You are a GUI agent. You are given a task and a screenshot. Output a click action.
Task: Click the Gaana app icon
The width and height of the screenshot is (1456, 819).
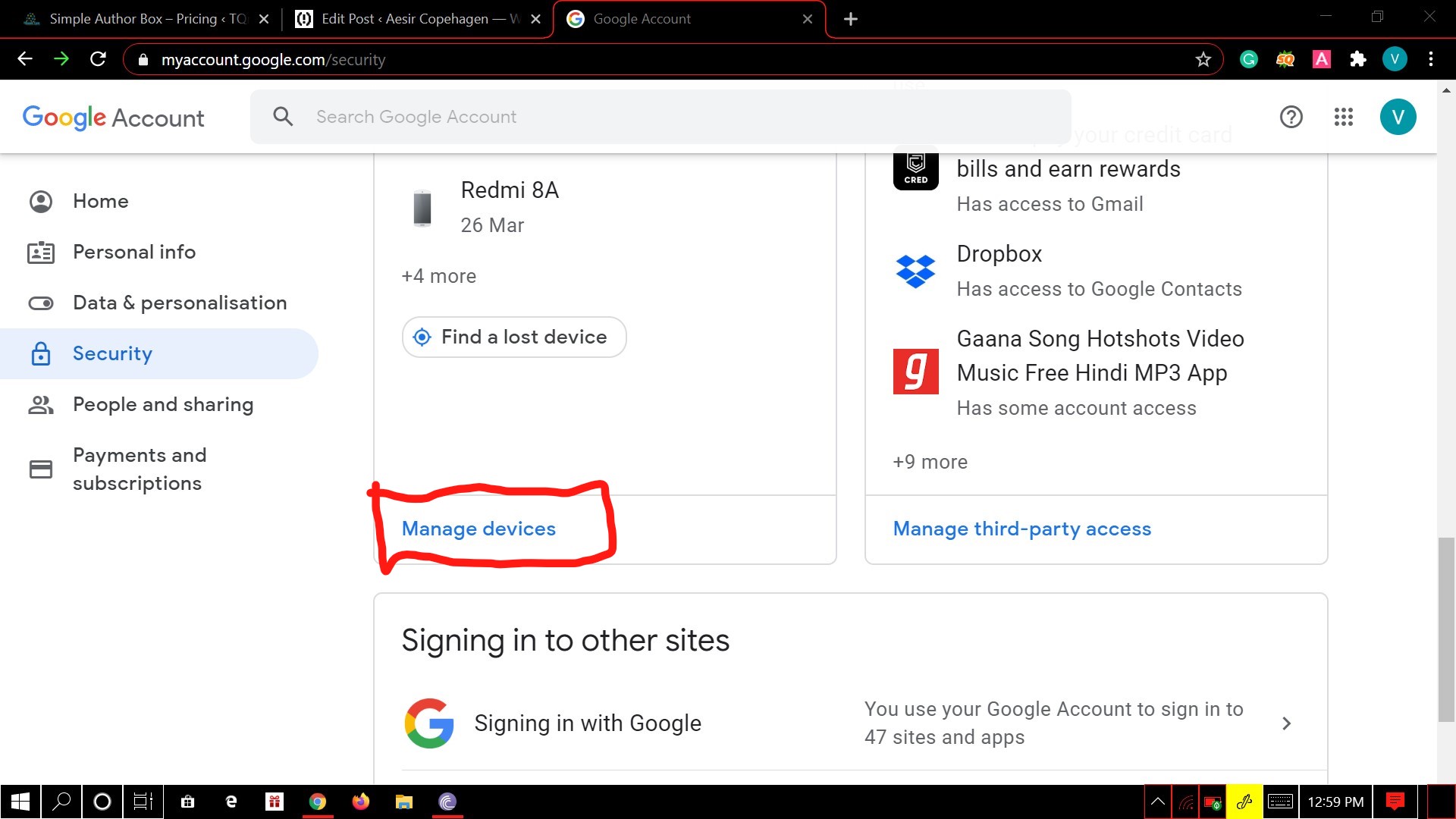tap(915, 372)
